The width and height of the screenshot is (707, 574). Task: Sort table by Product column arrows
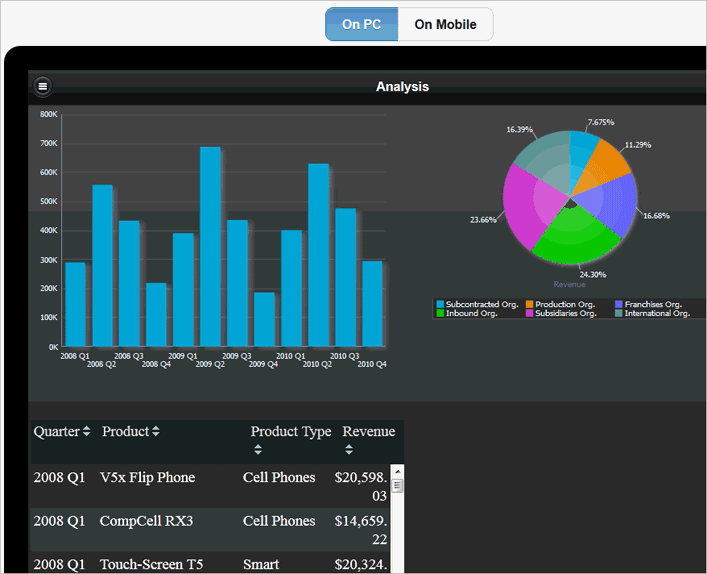pos(156,431)
